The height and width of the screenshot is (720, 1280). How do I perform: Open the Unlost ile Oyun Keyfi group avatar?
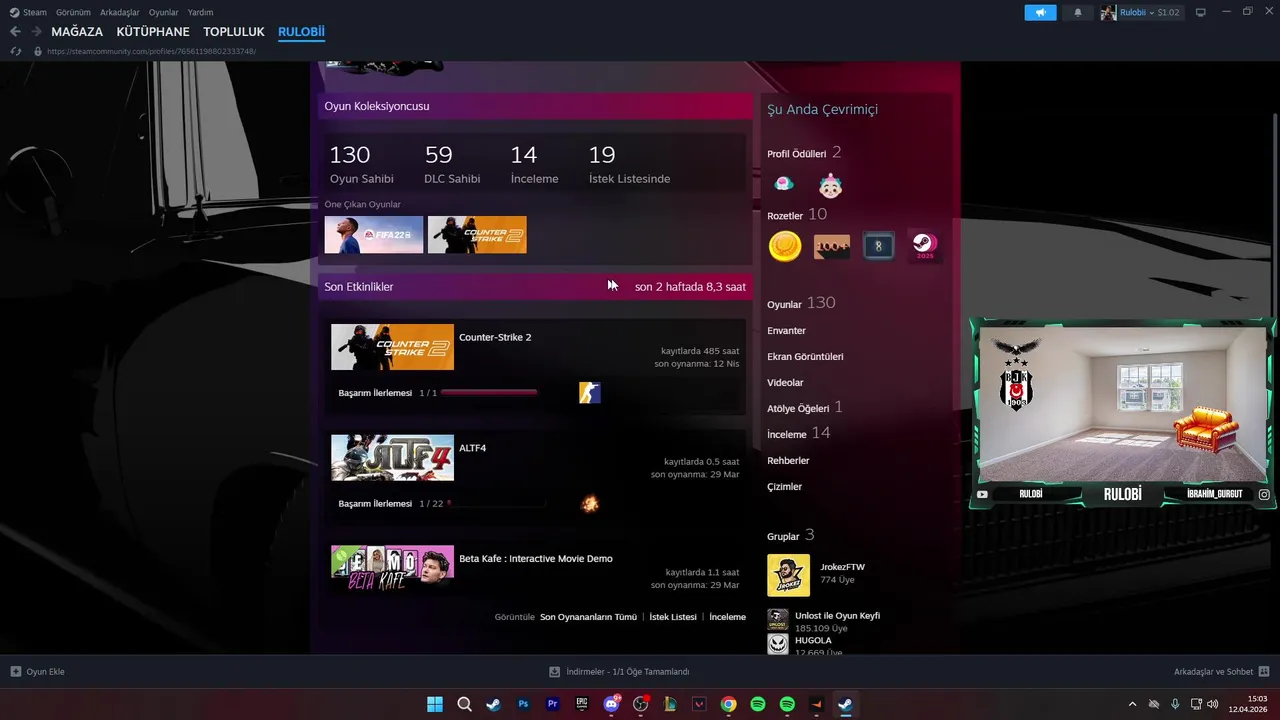click(x=778, y=620)
